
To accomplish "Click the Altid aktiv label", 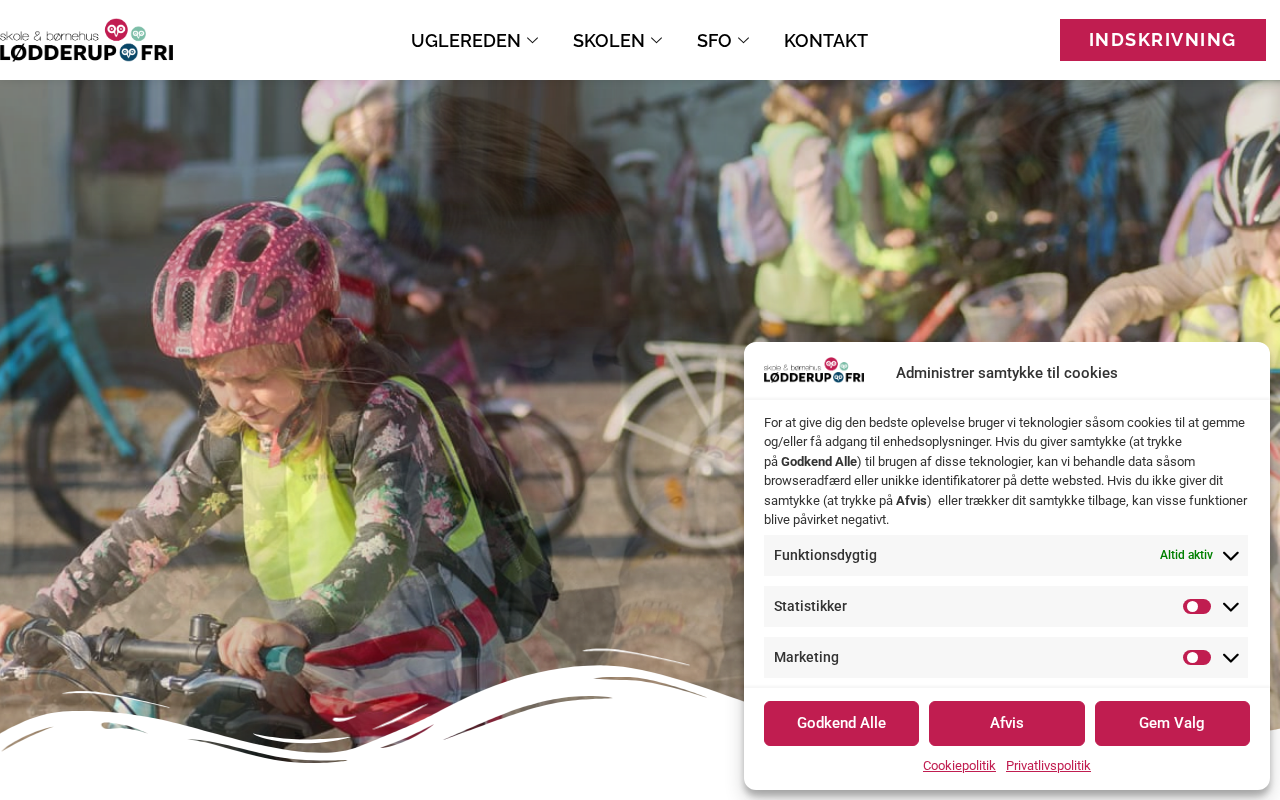I will (1186, 556).
